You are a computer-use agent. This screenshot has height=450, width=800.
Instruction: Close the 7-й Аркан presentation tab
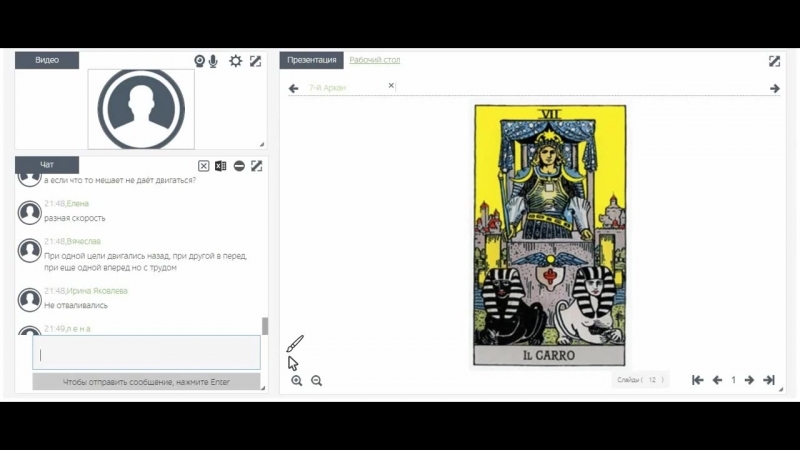click(x=391, y=86)
